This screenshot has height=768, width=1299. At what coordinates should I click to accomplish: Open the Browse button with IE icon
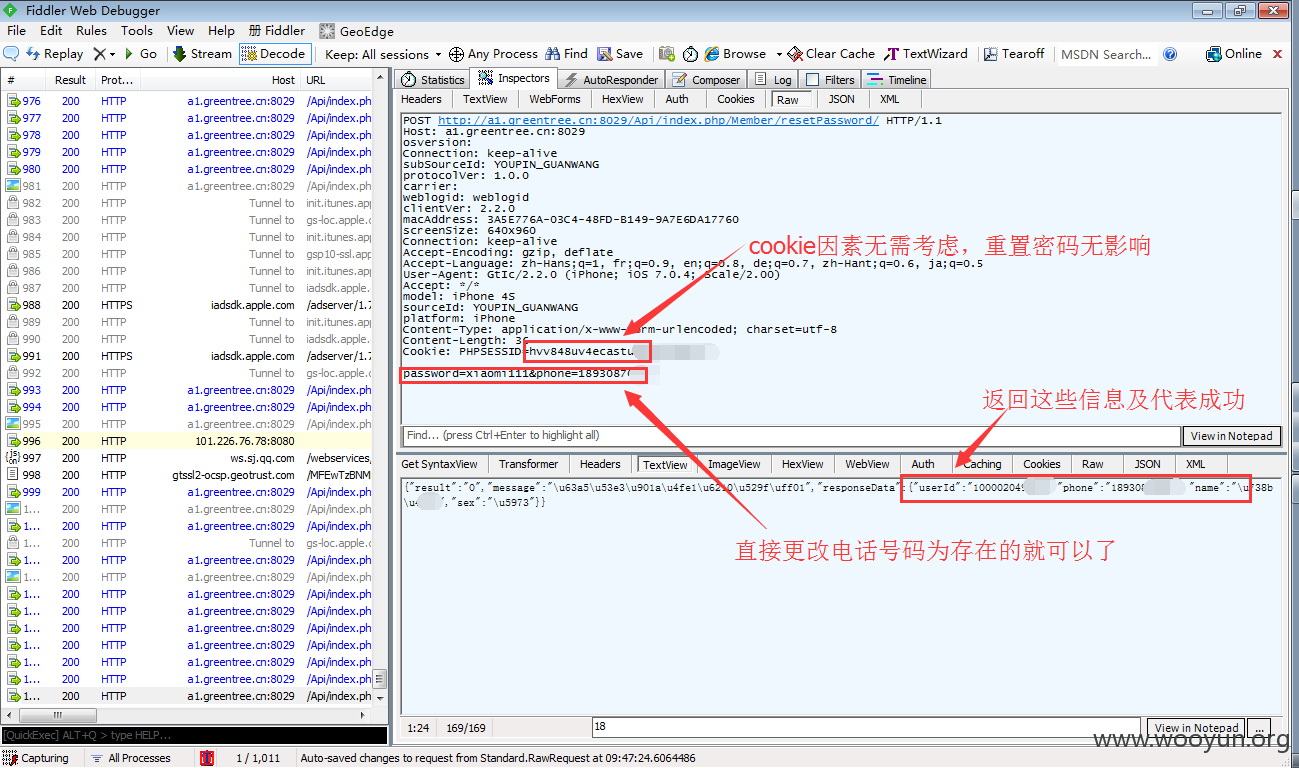[x=735, y=54]
